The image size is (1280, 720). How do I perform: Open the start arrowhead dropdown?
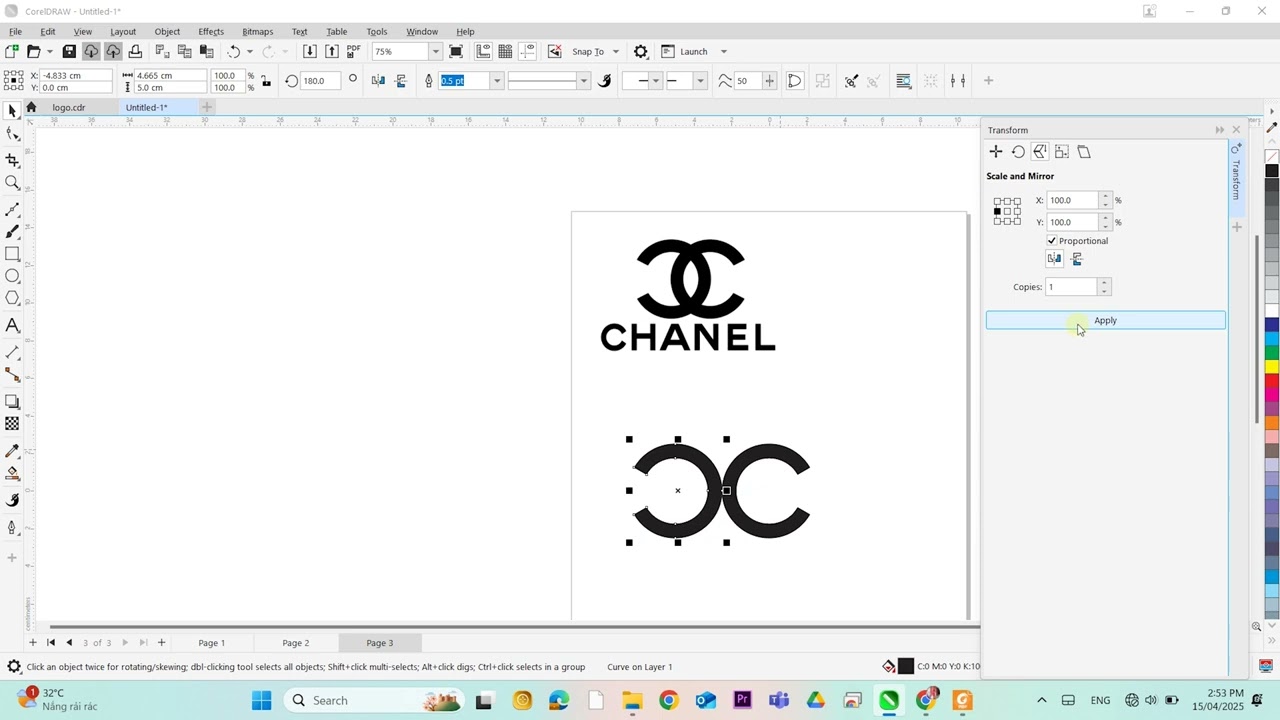pyautogui.click(x=655, y=81)
